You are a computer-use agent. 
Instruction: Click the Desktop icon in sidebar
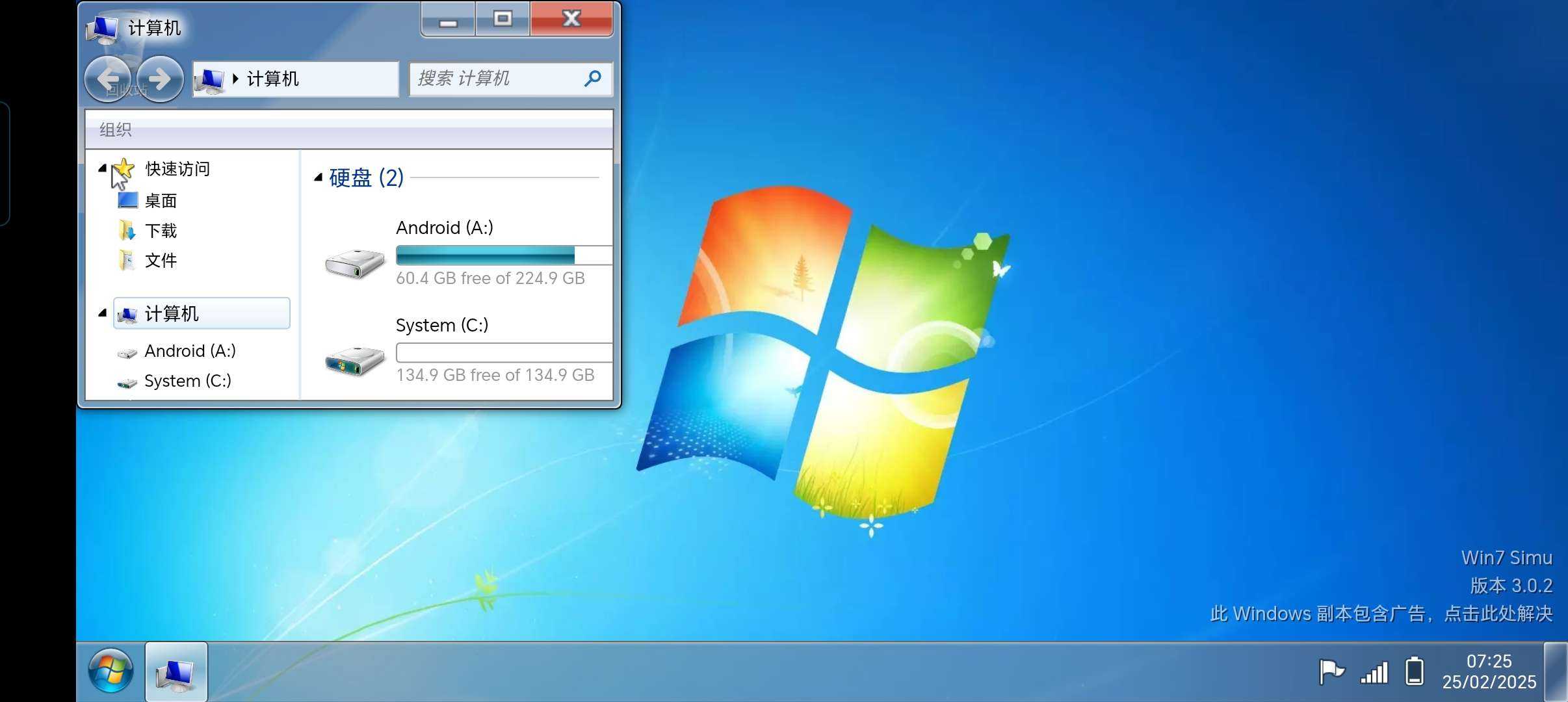point(127,200)
